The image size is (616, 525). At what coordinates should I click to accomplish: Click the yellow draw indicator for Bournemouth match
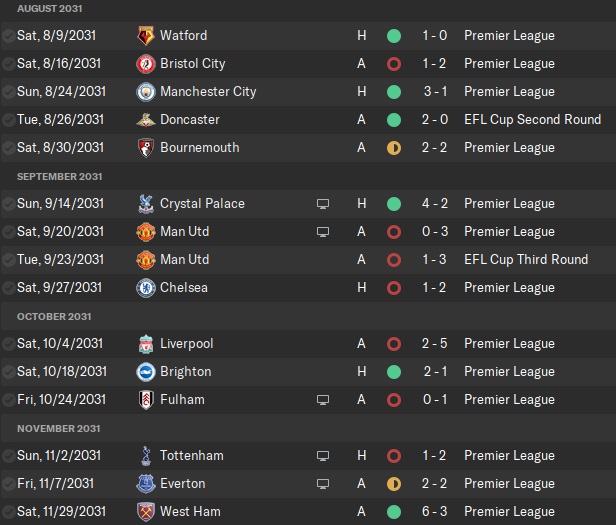[394, 148]
